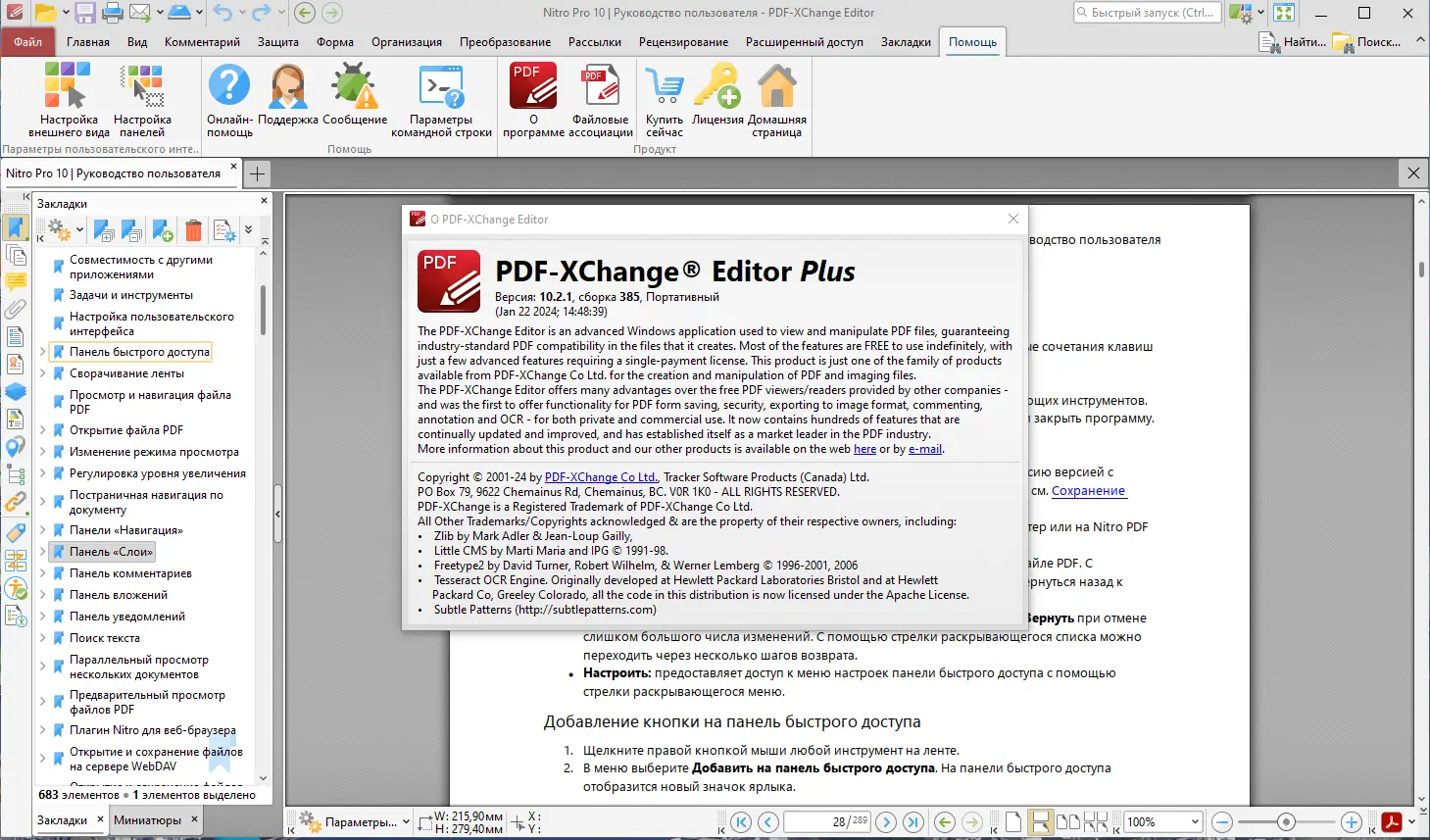
Task: Switch to the Преобразование ribbon tab
Action: click(506, 42)
